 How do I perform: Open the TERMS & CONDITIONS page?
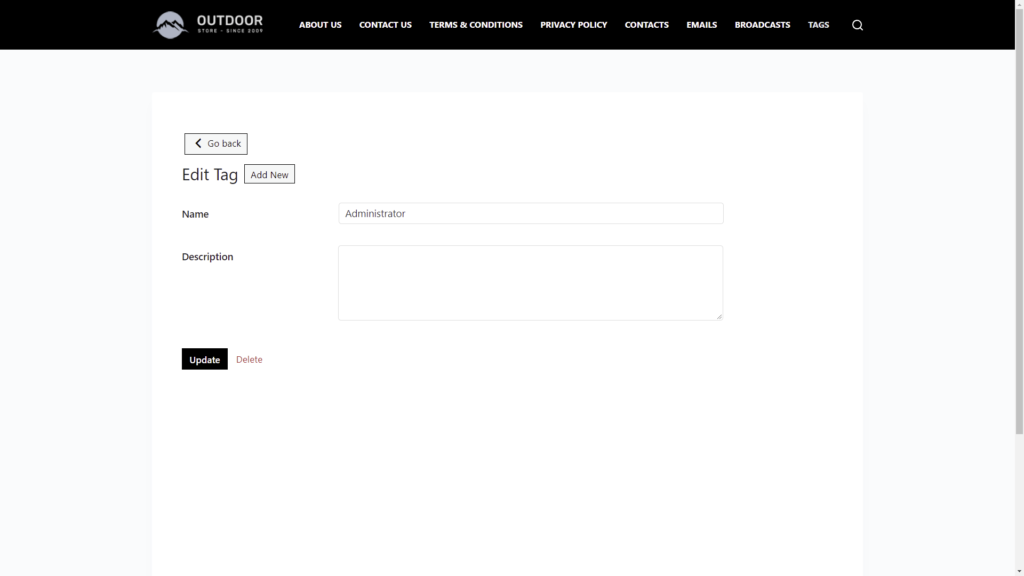476,24
